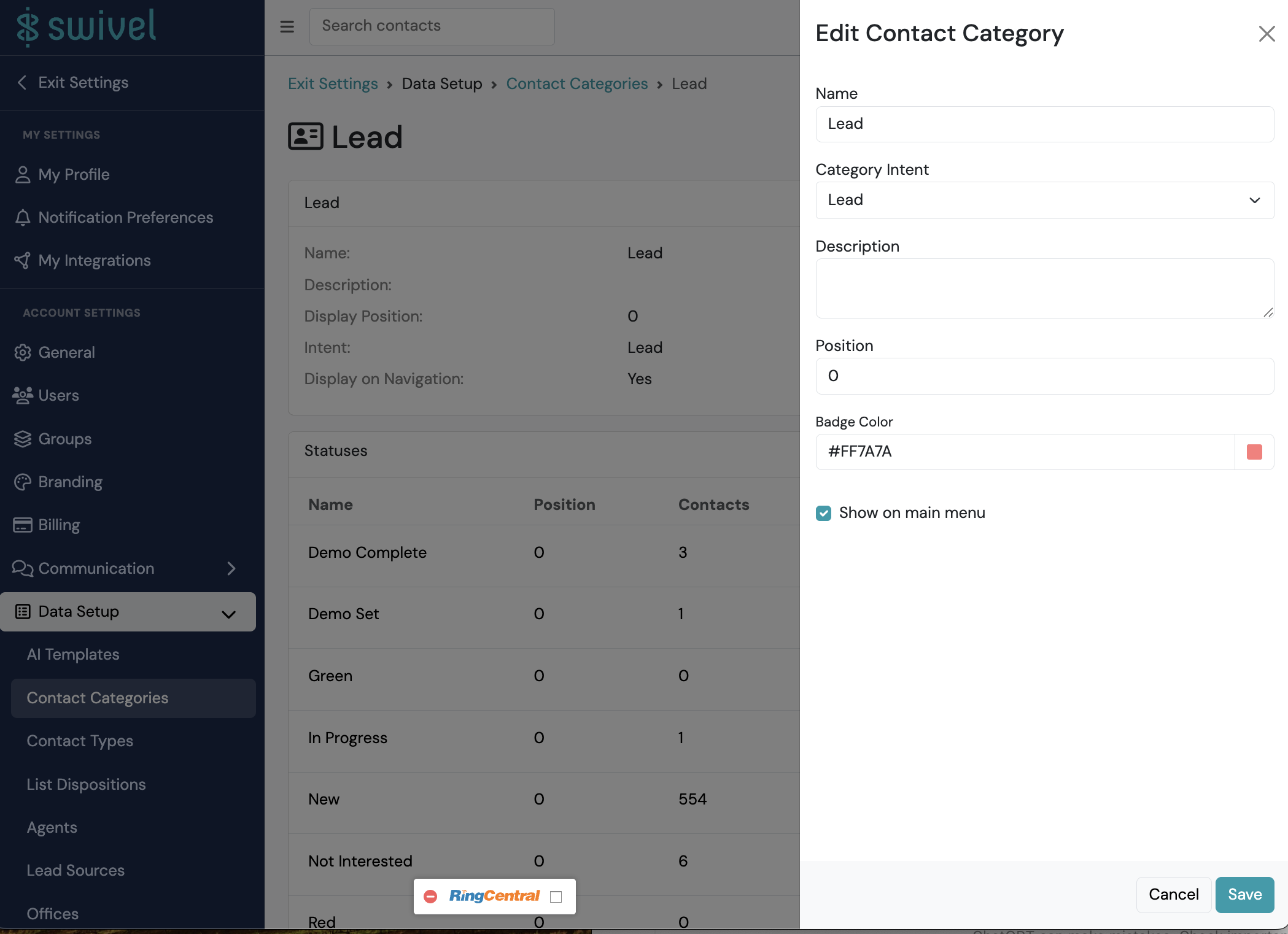Uncheck Show on main menu
The image size is (1288, 934).
823,513
